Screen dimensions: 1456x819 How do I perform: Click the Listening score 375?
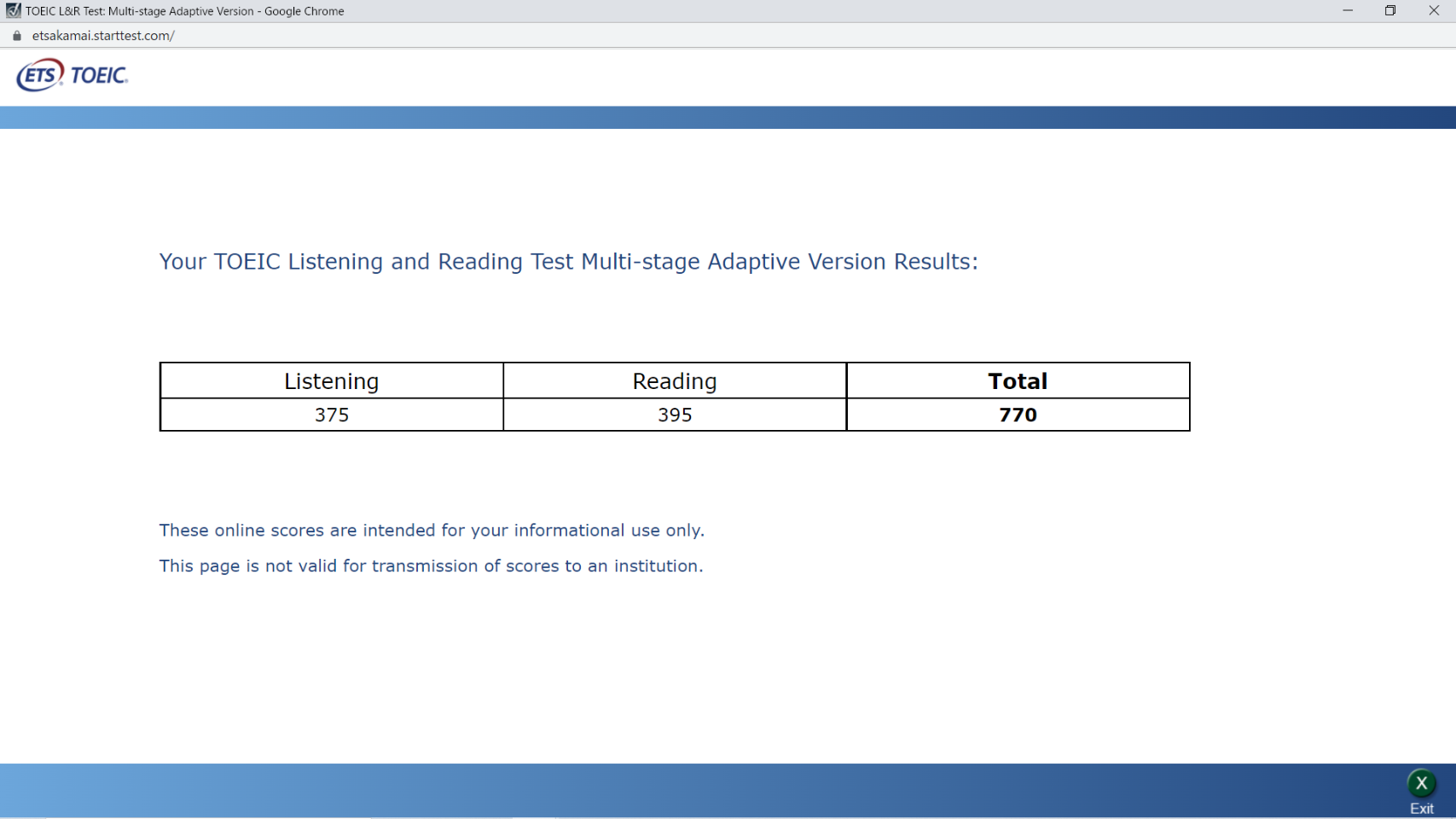click(x=331, y=415)
